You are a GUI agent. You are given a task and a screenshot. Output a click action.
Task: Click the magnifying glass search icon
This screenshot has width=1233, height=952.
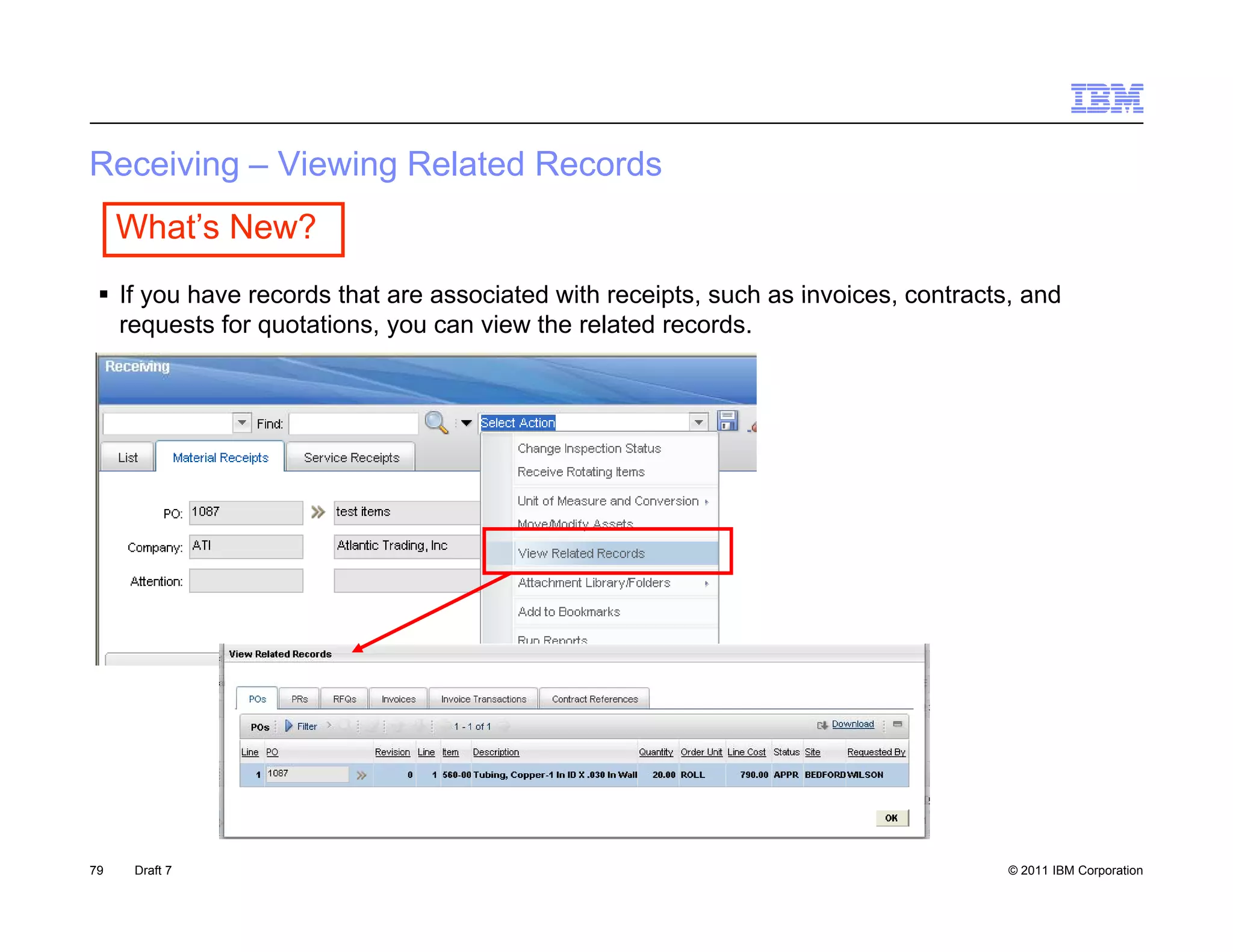pyautogui.click(x=436, y=422)
